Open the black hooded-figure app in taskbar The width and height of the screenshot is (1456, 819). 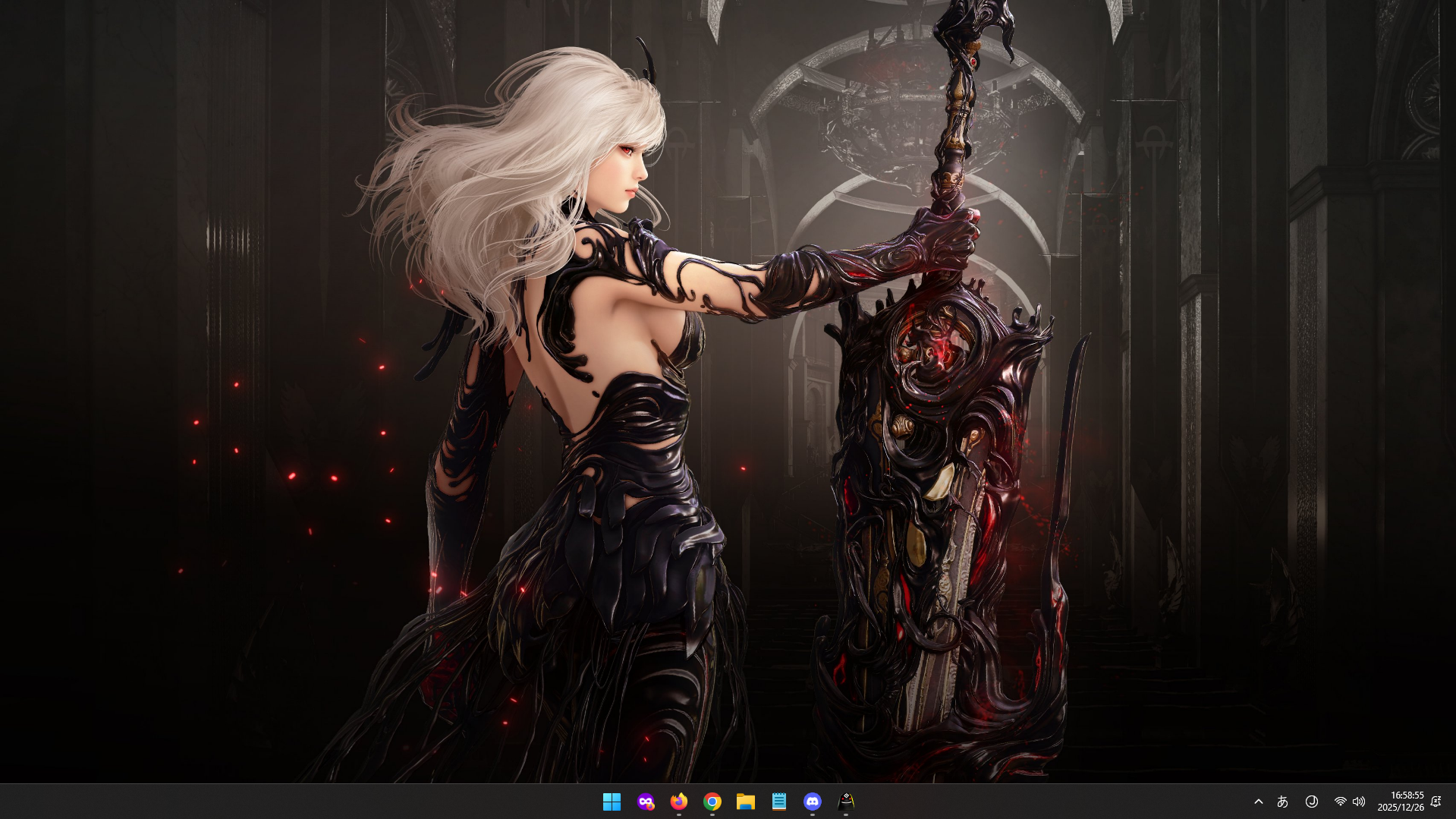point(845,802)
